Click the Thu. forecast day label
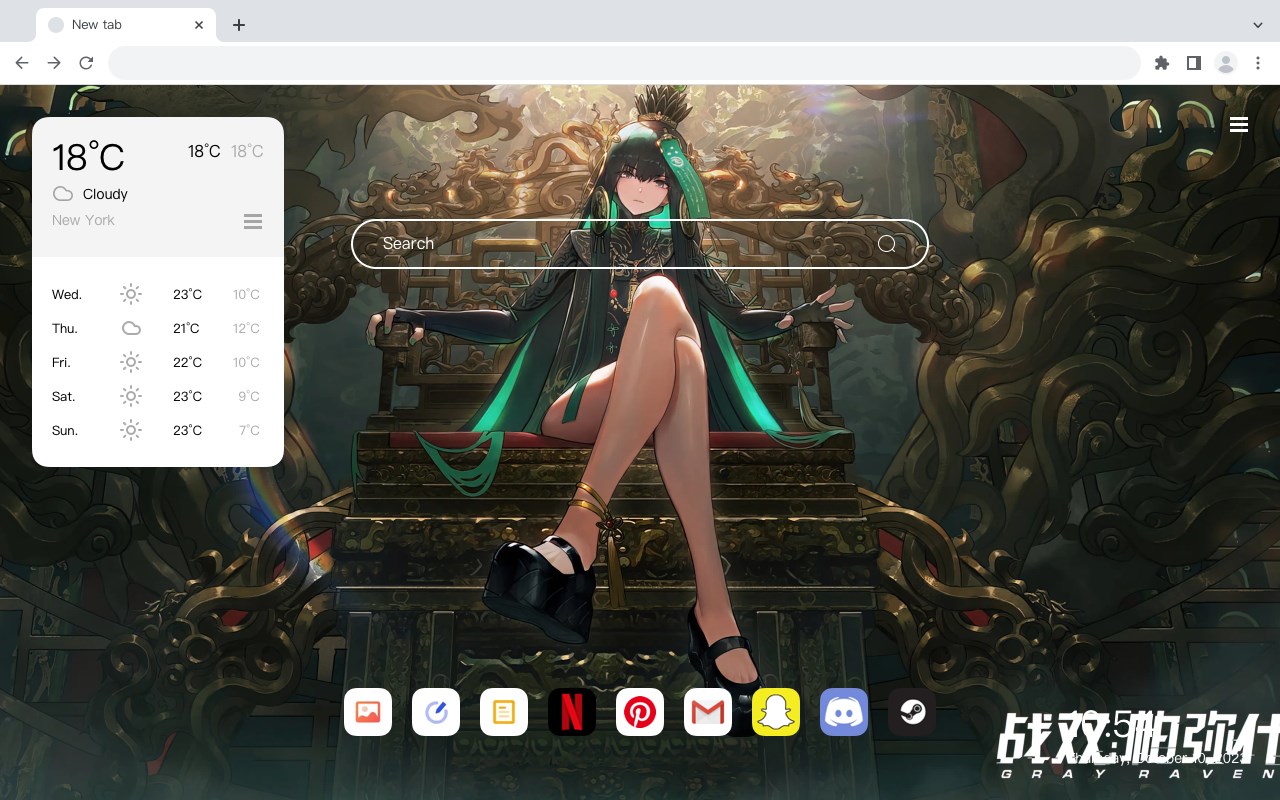The width and height of the screenshot is (1280, 800). pyautogui.click(x=65, y=328)
